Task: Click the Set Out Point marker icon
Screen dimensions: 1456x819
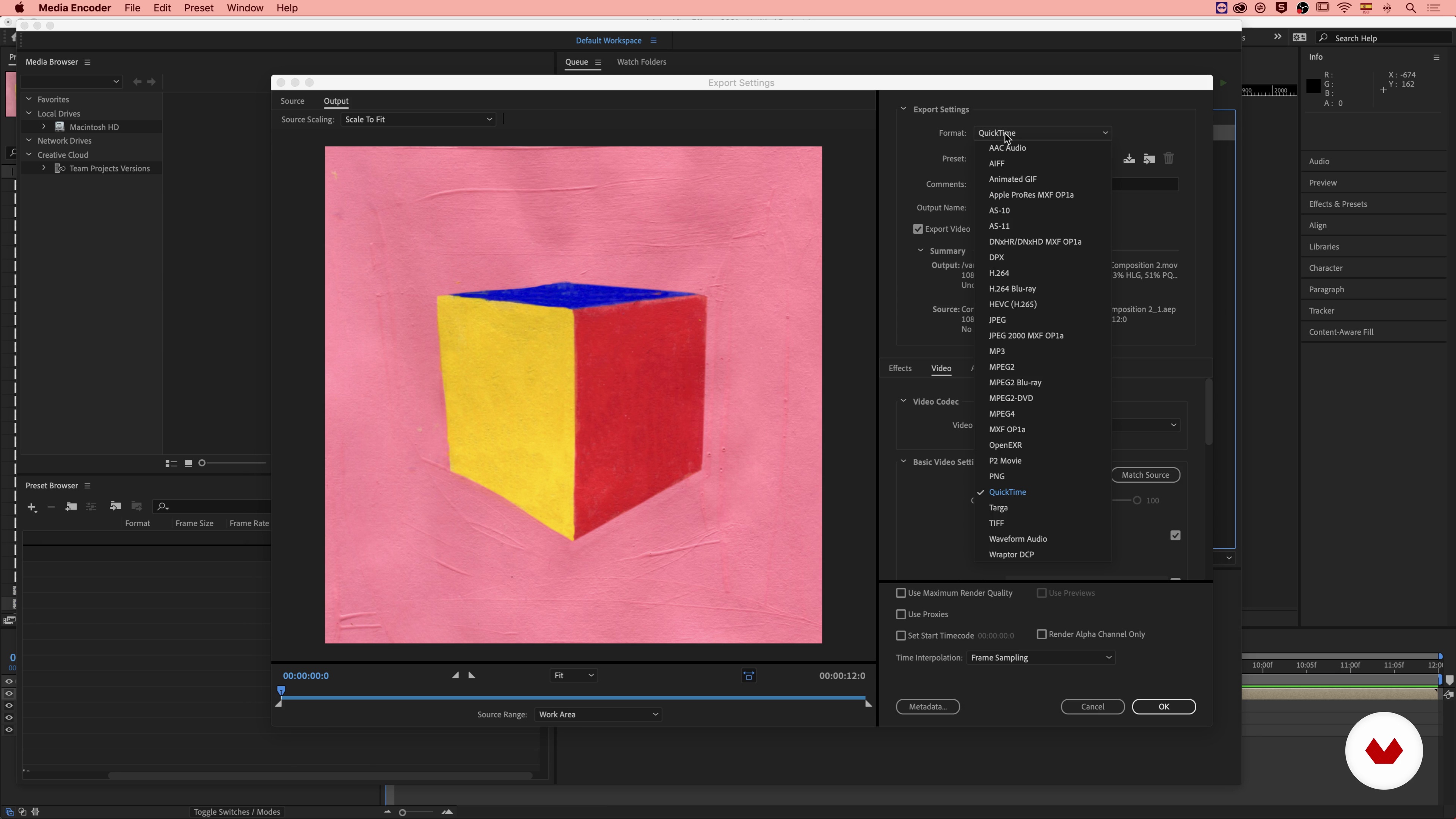Action: (x=472, y=675)
